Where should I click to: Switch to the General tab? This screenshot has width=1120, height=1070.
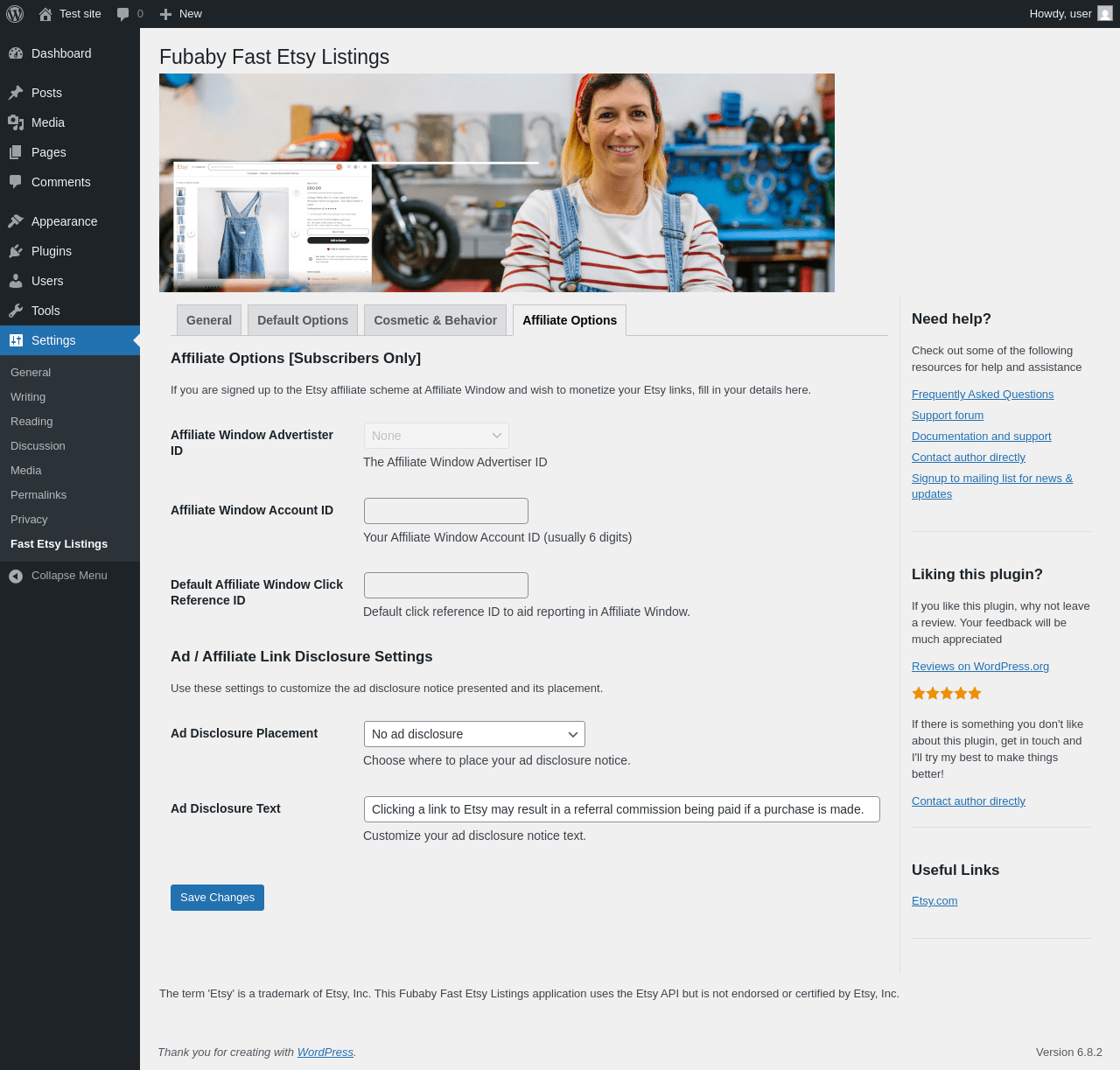pos(209,320)
